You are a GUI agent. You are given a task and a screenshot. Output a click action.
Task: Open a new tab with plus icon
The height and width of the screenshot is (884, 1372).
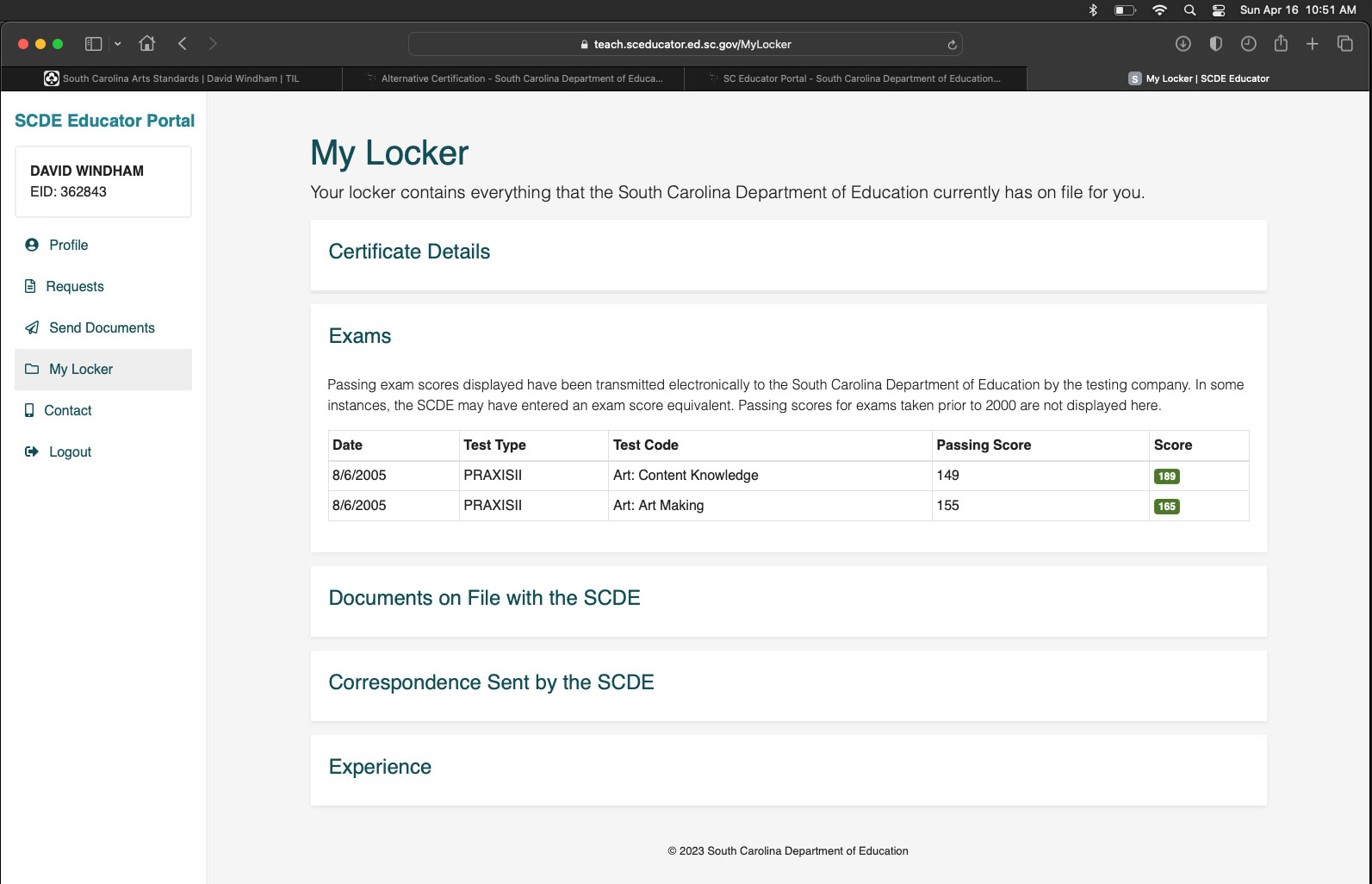(1312, 44)
